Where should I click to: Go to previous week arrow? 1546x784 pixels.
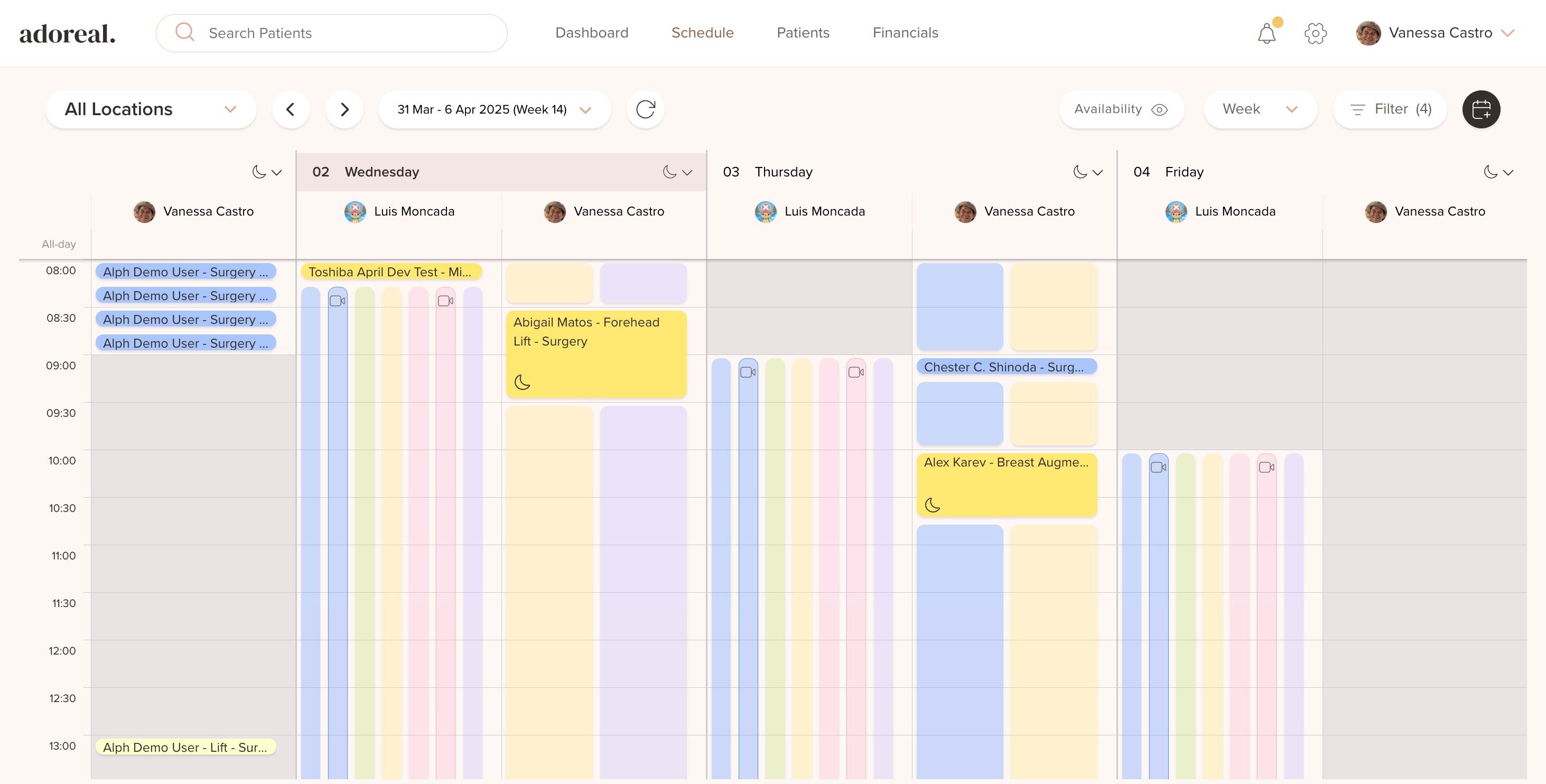[291, 109]
